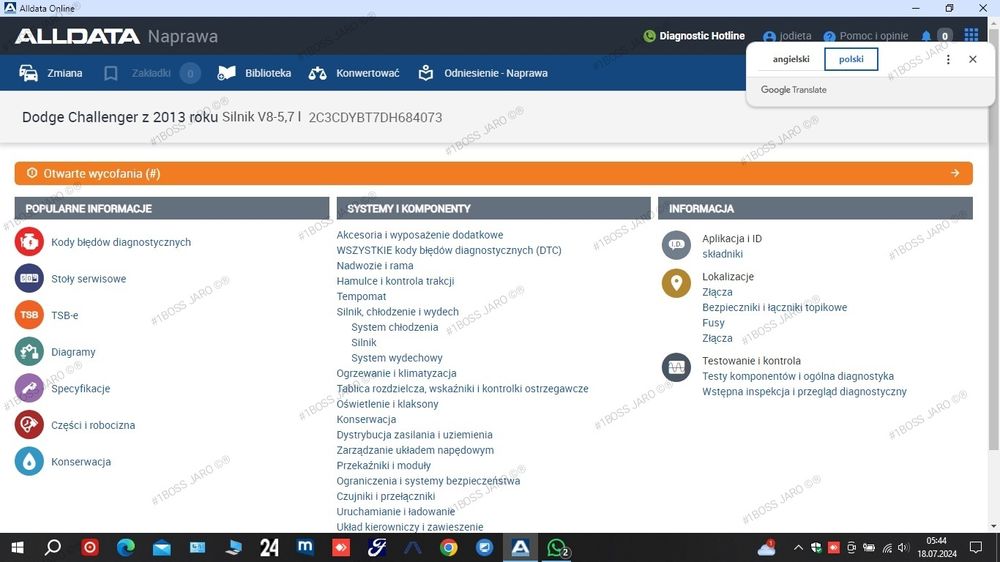Select the polski translation tab
Image resolution: width=1000 pixels, height=562 pixels.
click(x=851, y=59)
